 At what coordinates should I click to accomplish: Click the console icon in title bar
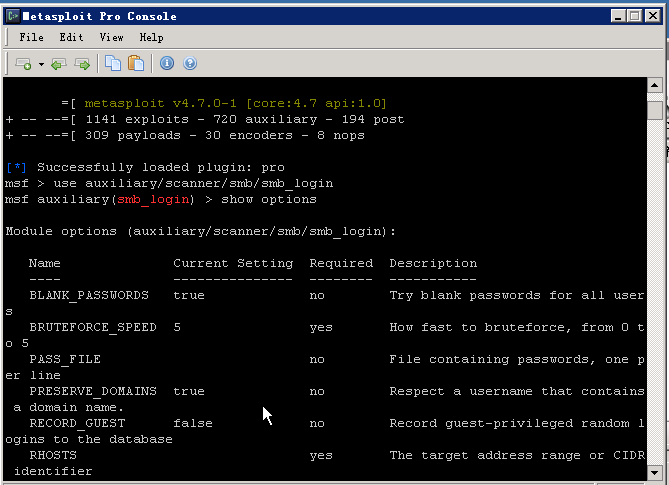(x=13, y=16)
